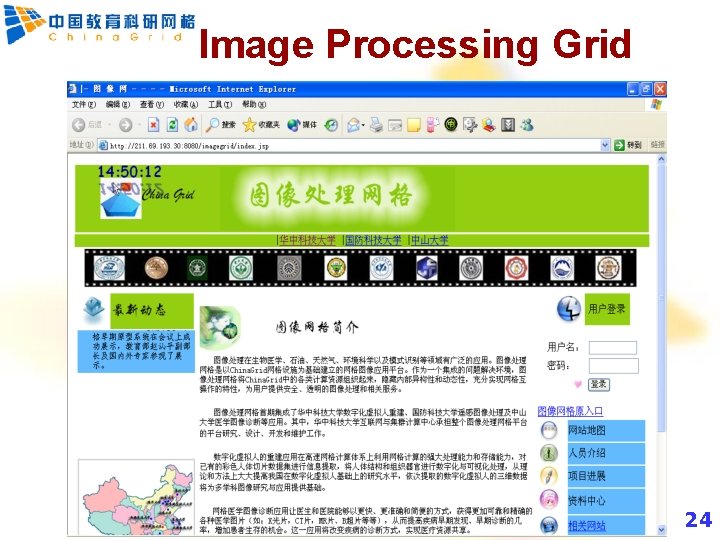Click the last university logo in filmstrip
This screenshot has height=540, width=720.
coord(608,268)
